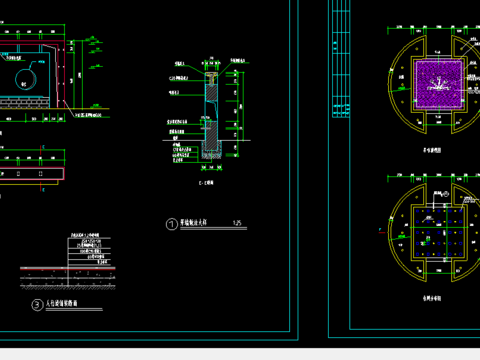Select the title text beside circled 3
Viewport: 480px width, 360px height.
pyautogui.click(x=61, y=303)
